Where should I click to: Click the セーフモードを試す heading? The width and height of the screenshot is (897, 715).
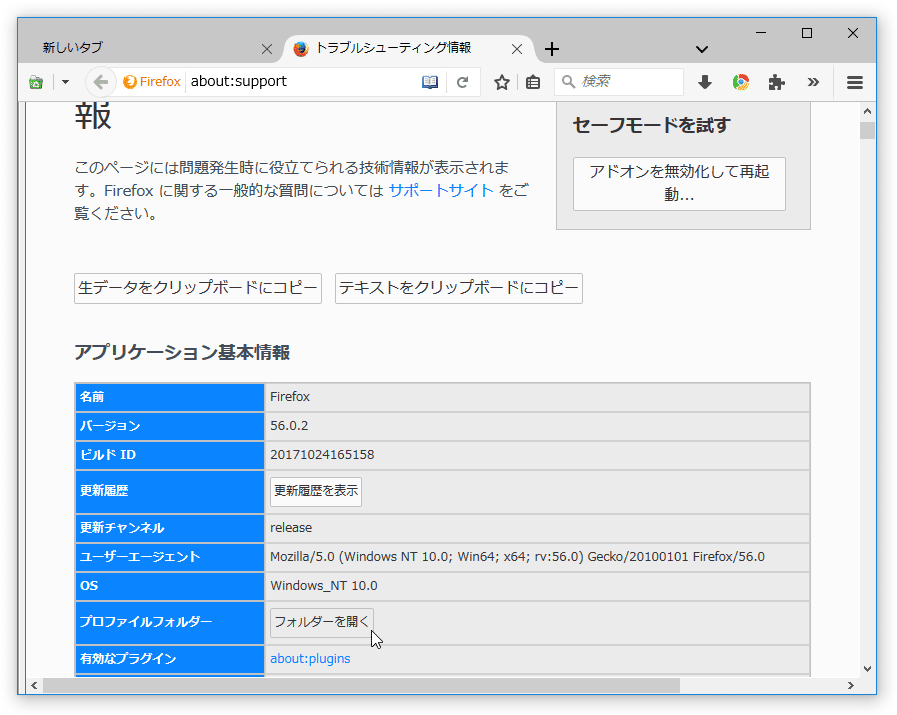pos(652,125)
